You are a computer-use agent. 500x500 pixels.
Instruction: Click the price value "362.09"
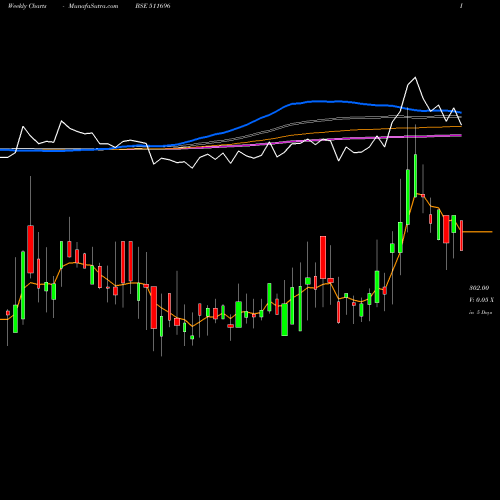click(x=479, y=288)
